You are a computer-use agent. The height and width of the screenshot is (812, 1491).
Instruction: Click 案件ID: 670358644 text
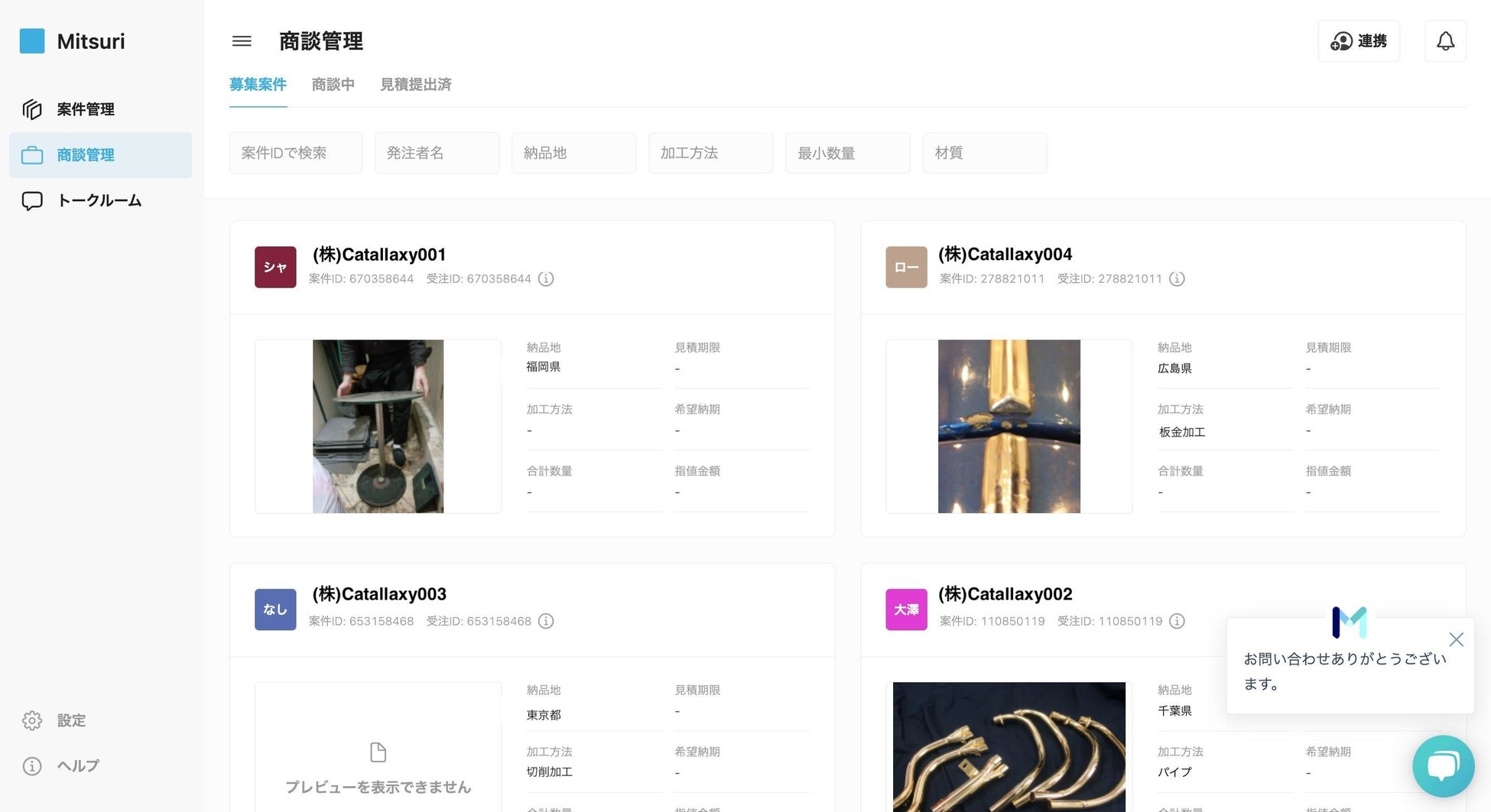click(x=361, y=279)
